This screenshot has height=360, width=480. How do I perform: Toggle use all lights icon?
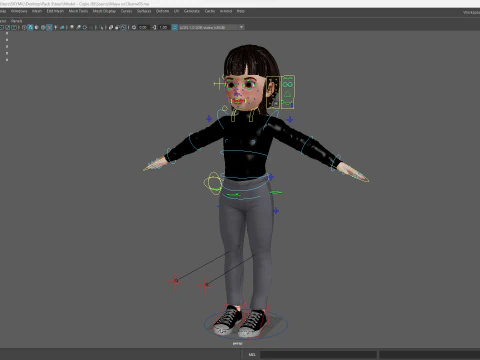(56, 27)
